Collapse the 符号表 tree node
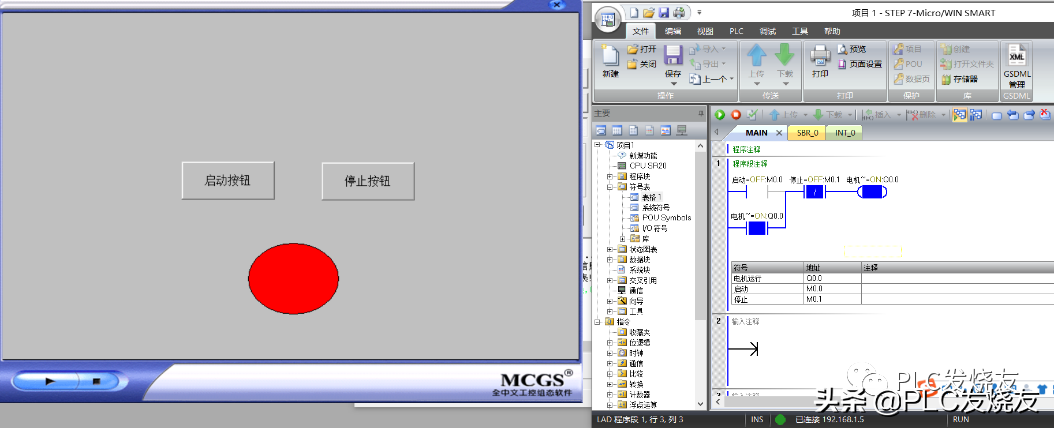This screenshot has height=428, width=1054. (609, 186)
